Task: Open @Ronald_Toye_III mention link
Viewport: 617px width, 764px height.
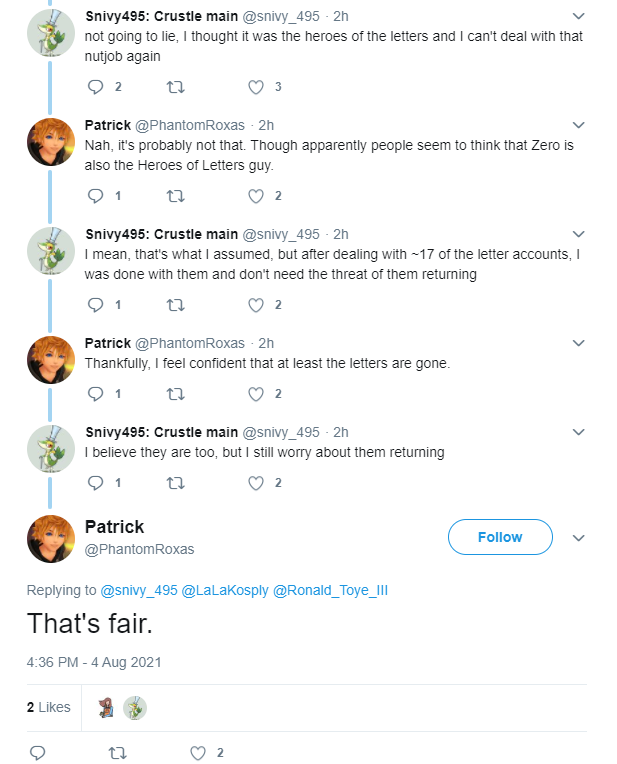Action: (330, 591)
